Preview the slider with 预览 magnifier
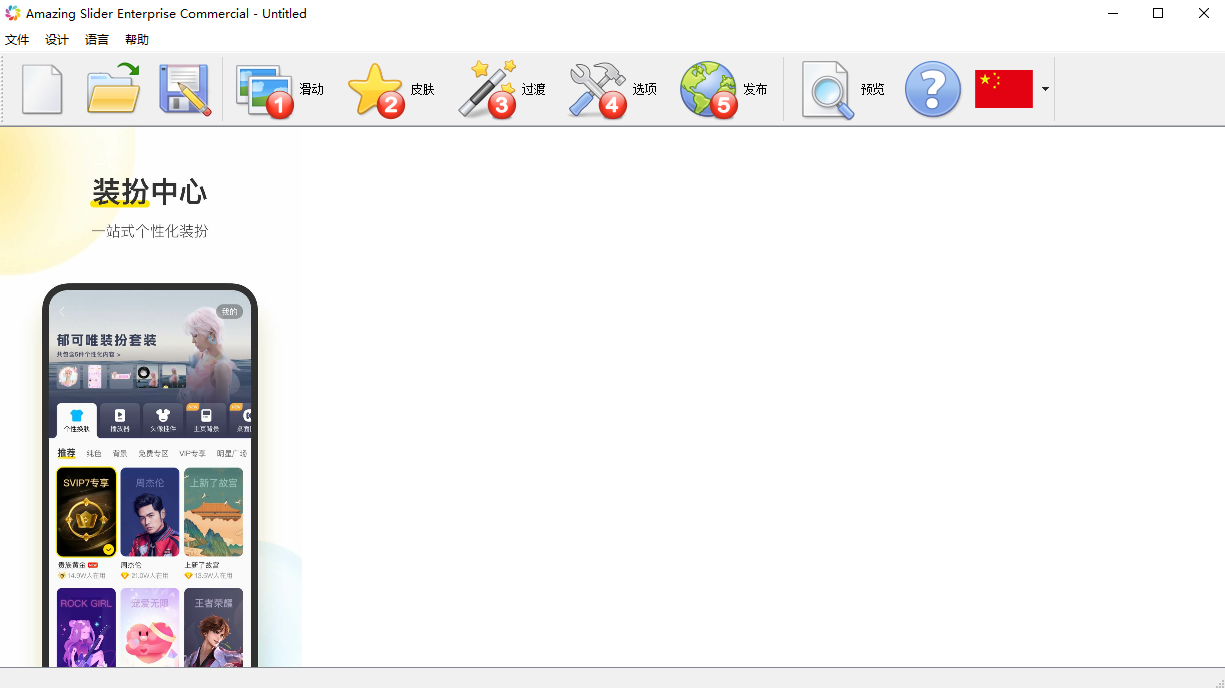 click(x=842, y=90)
